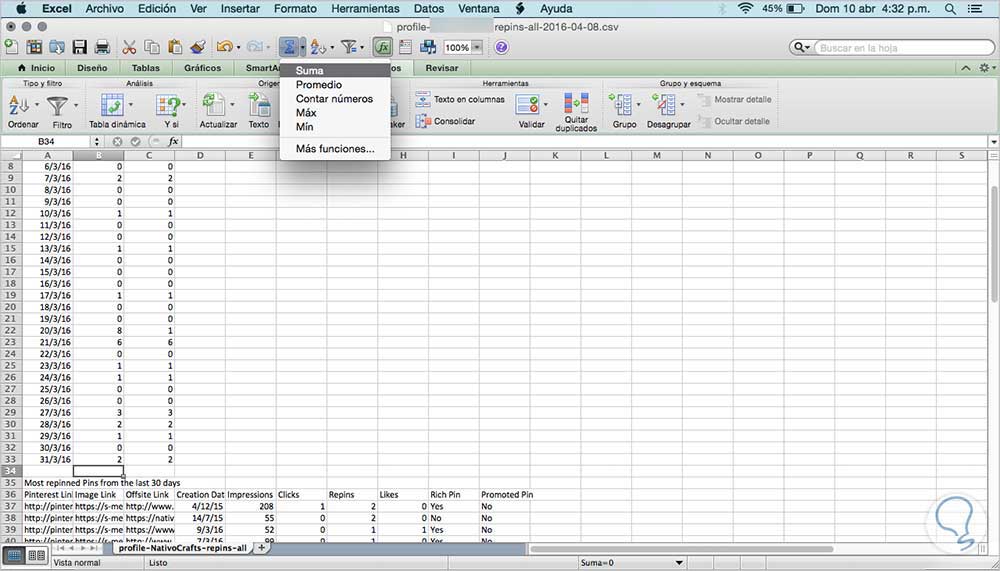Open the Suma=0 status bar dropdown

pos(679,563)
